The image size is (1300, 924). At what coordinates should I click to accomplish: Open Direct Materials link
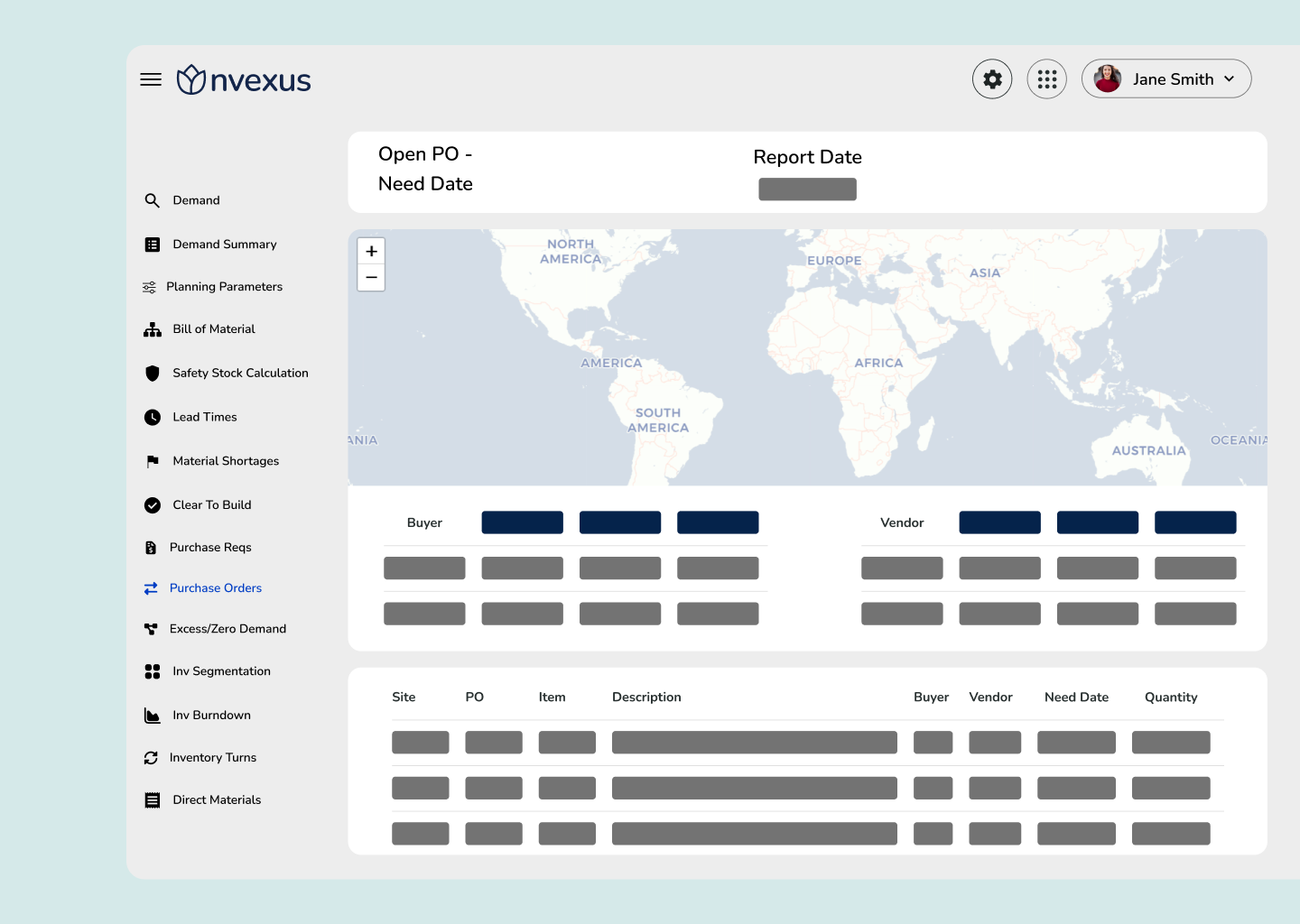217,800
